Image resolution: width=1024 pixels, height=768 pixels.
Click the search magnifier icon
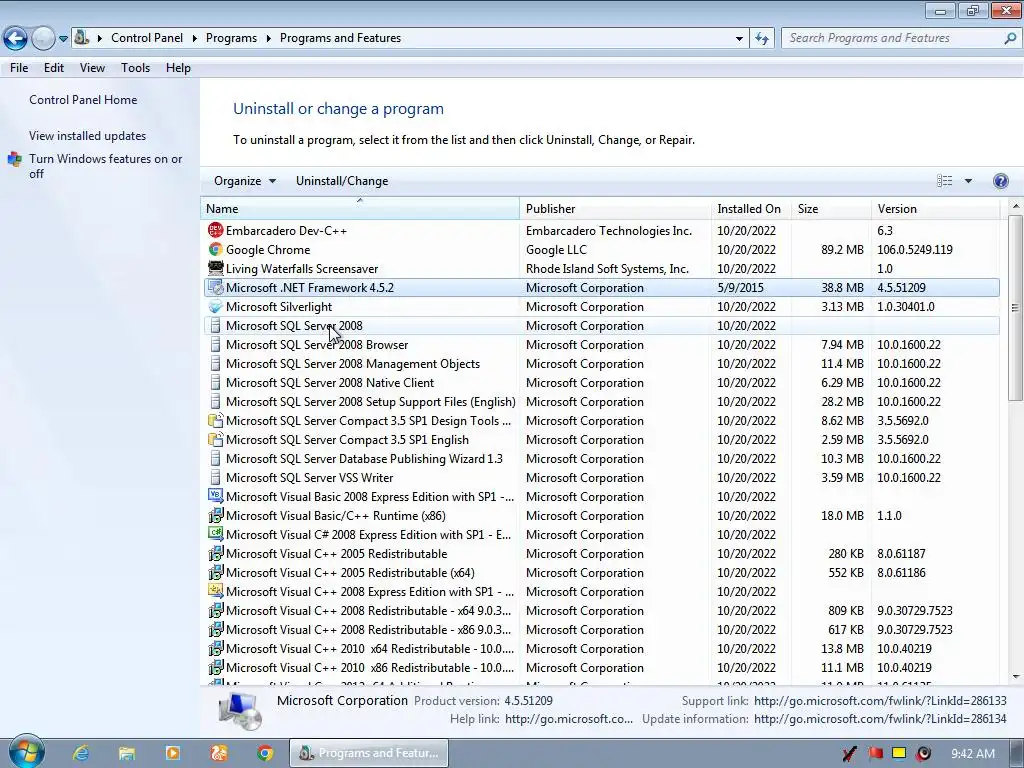tap(1010, 38)
